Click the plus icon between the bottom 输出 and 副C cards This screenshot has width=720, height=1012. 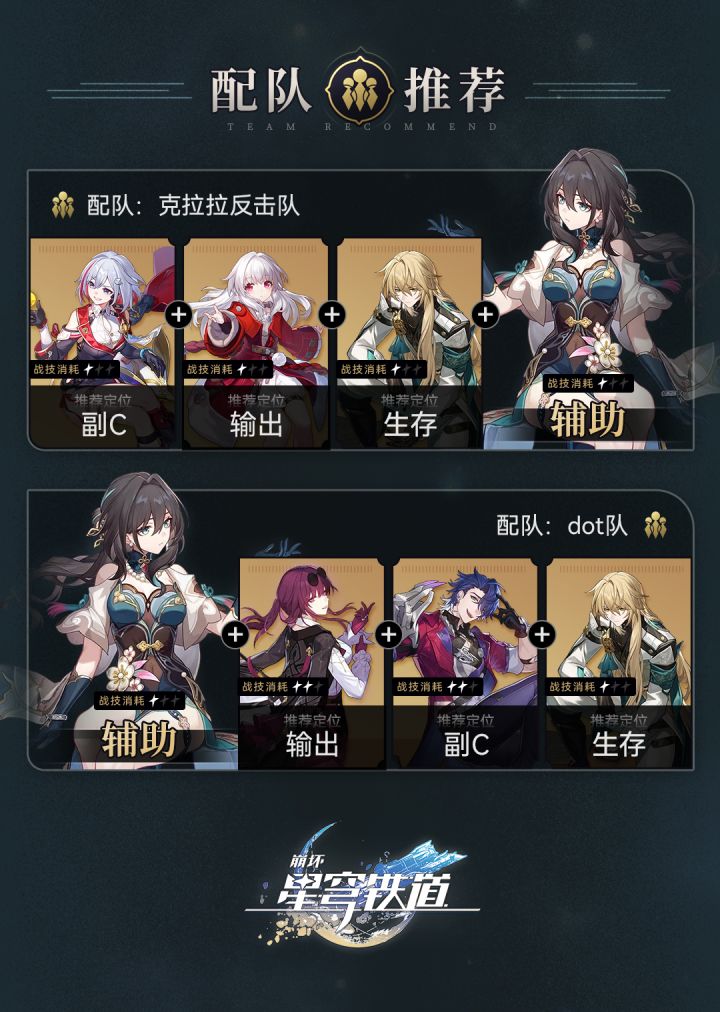point(388,634)
